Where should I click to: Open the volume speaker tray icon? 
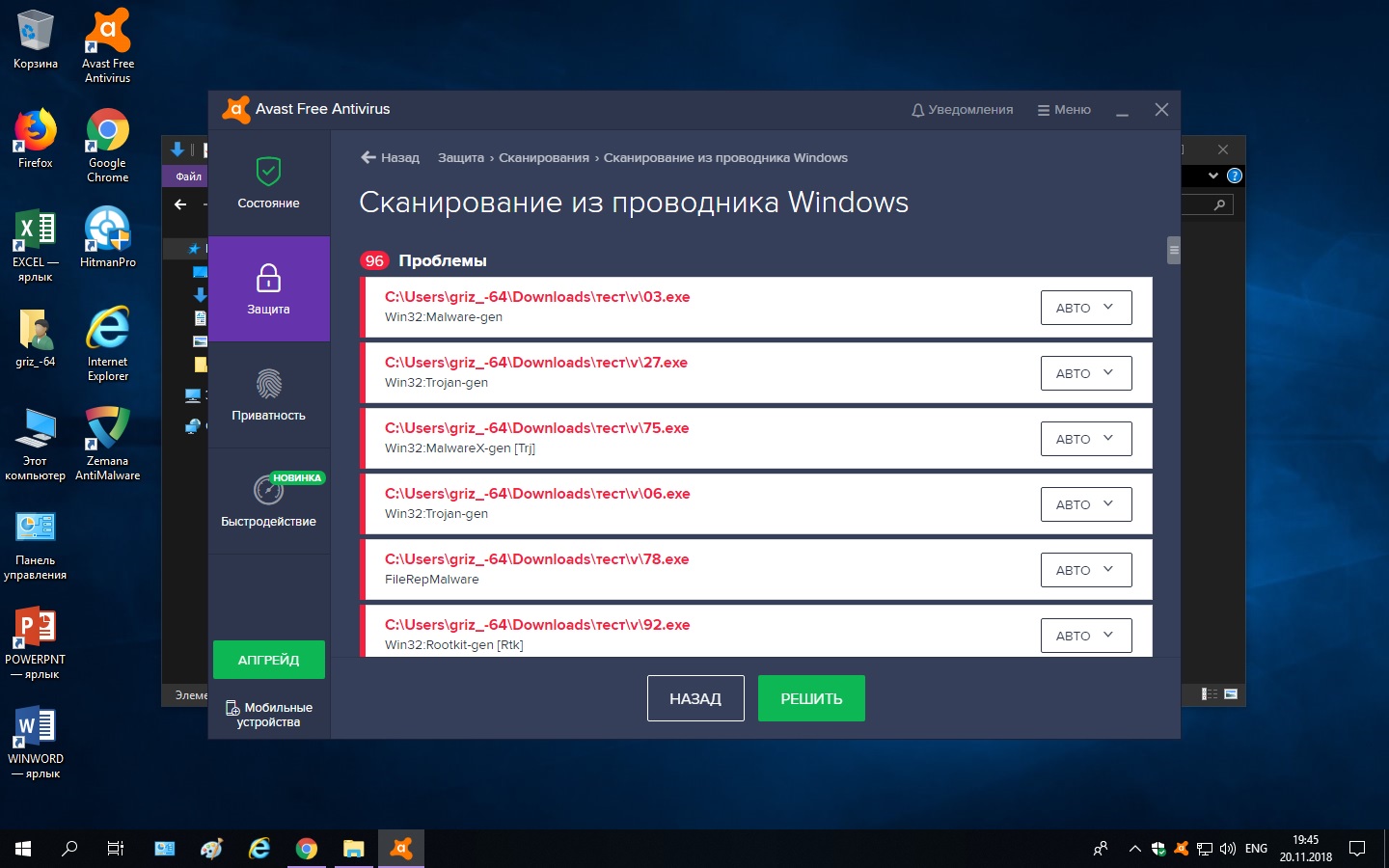[1228, 849]
